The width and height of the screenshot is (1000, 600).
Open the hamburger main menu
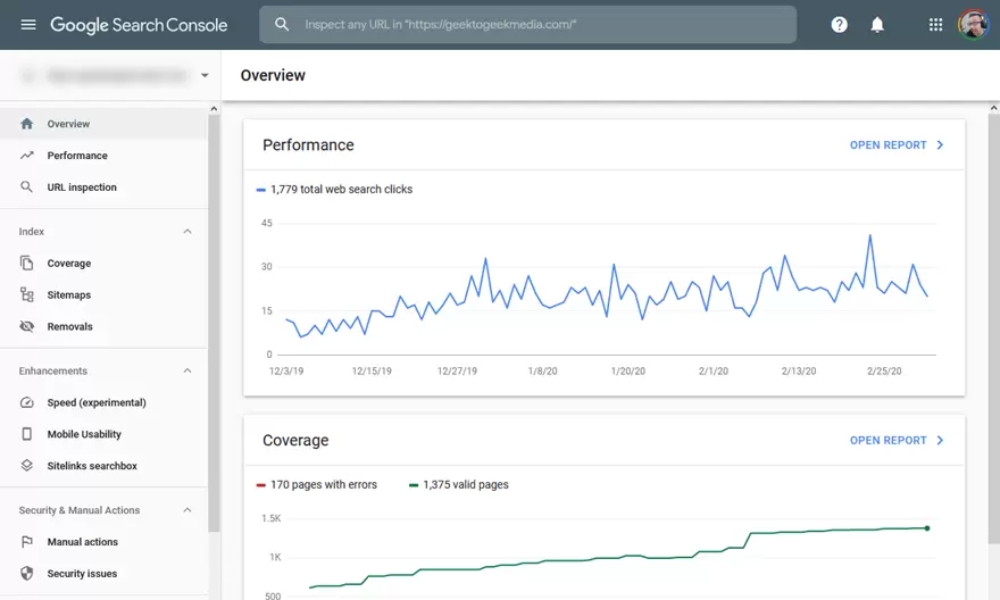click(28, 25)
